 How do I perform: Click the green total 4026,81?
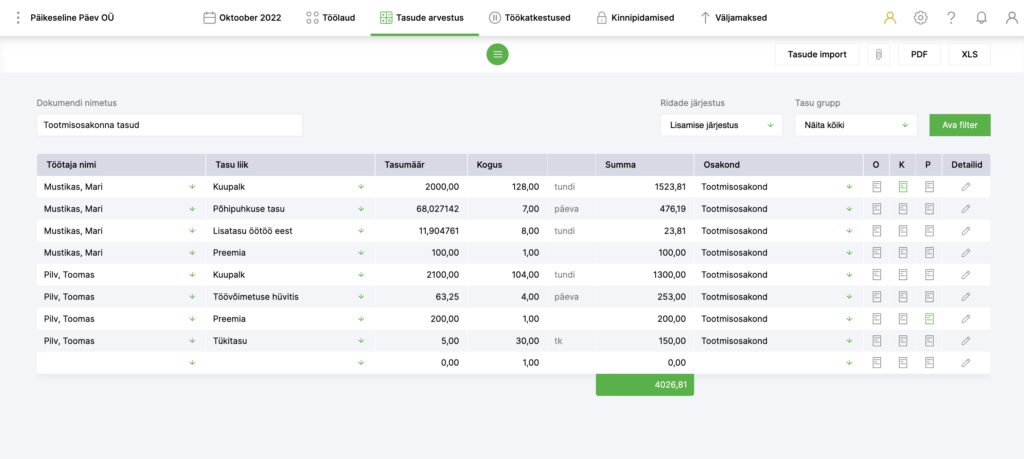pos(645,385)
